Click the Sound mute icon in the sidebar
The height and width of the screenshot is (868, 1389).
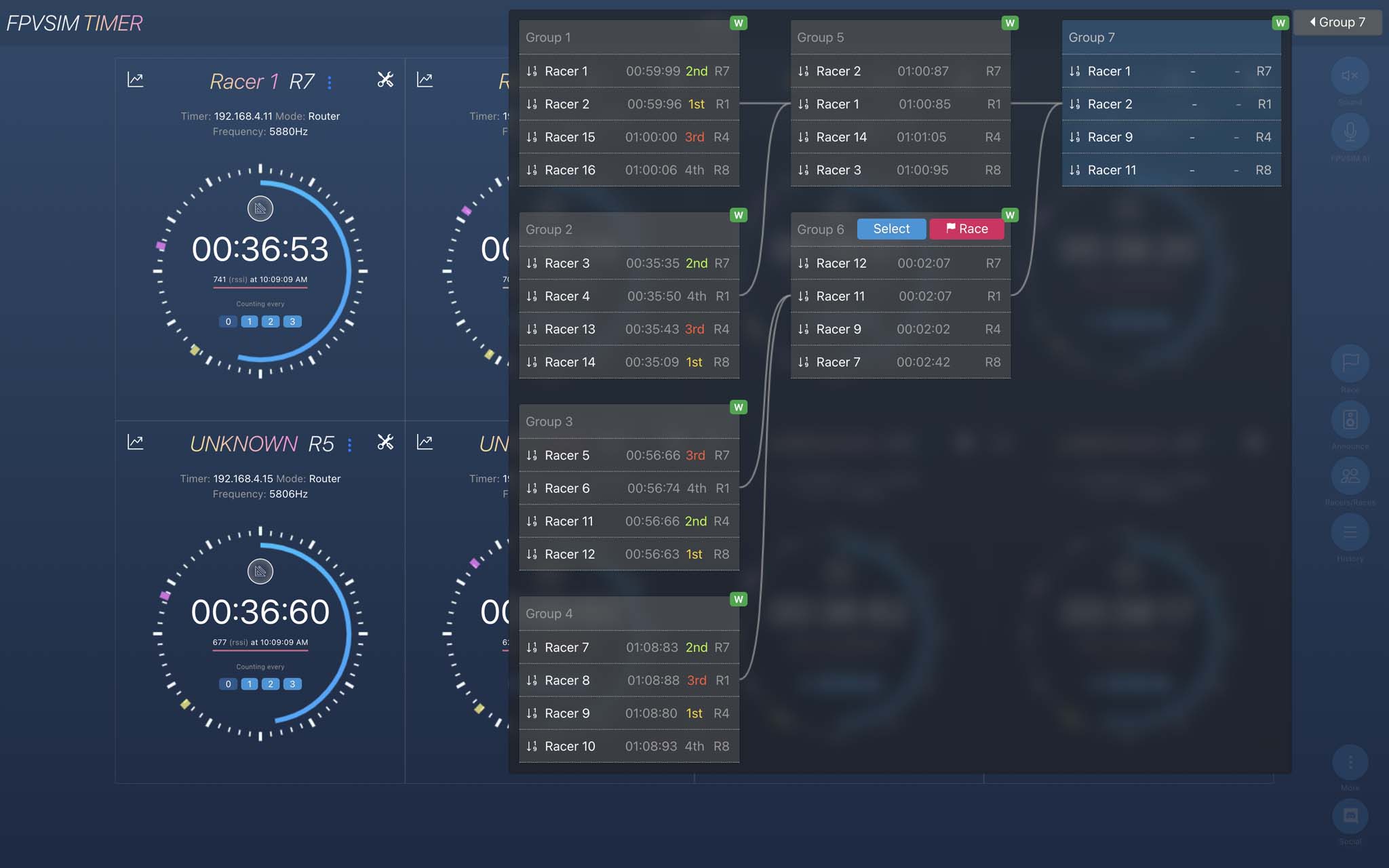click(1350, 76)
